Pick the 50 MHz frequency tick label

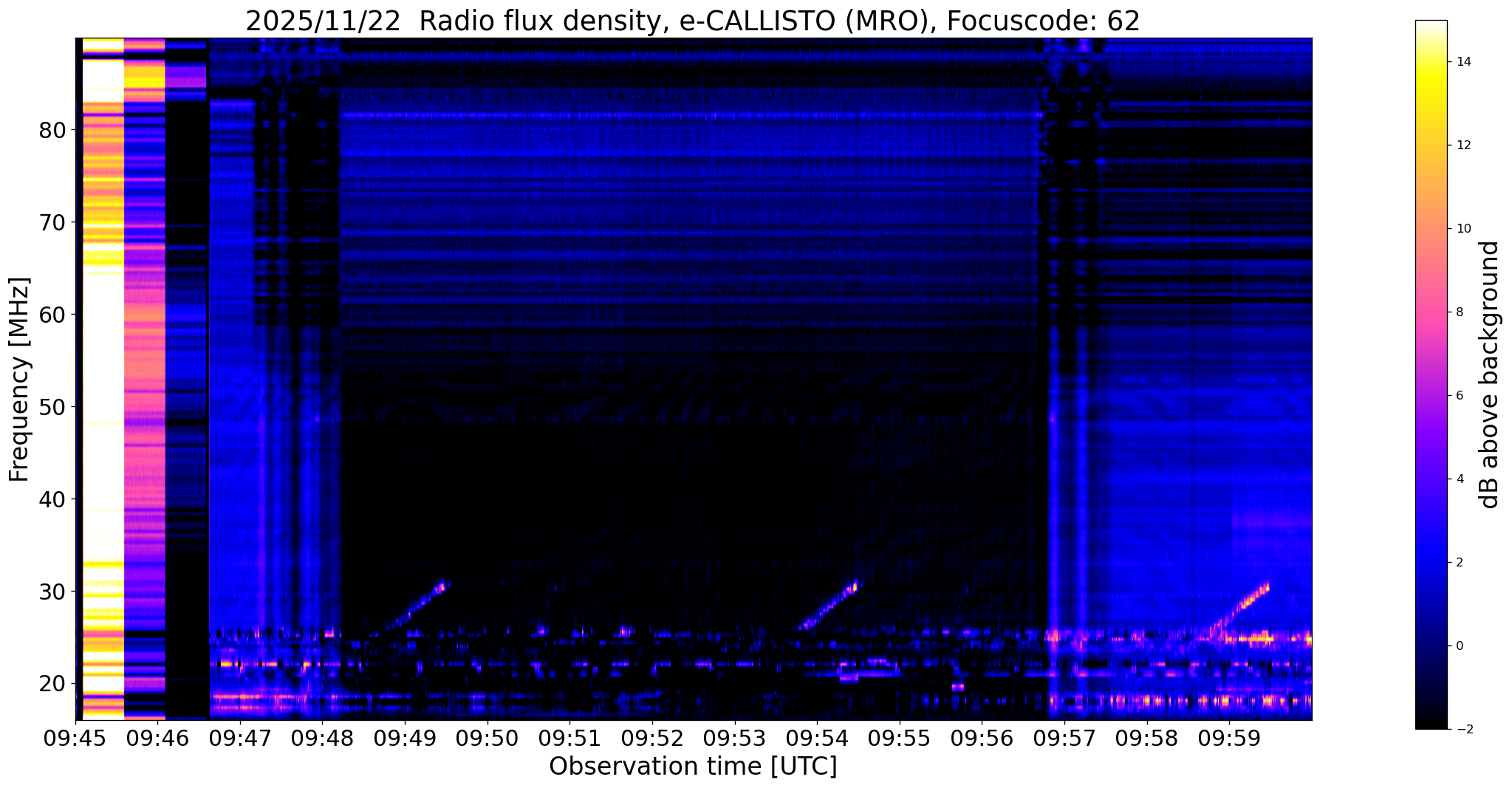[52, 407]
